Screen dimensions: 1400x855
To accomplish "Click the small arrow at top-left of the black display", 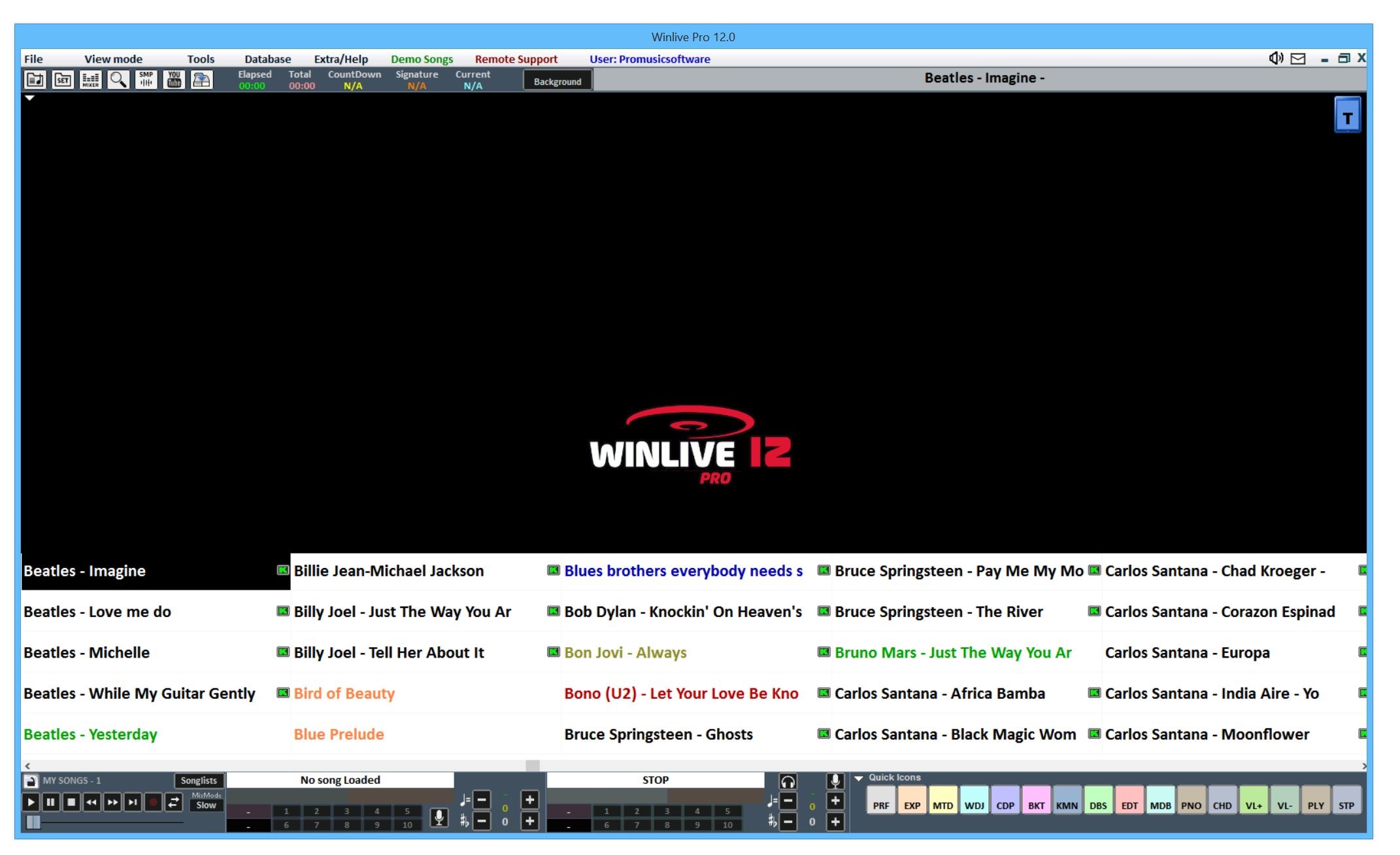I will tap(29, 98).
